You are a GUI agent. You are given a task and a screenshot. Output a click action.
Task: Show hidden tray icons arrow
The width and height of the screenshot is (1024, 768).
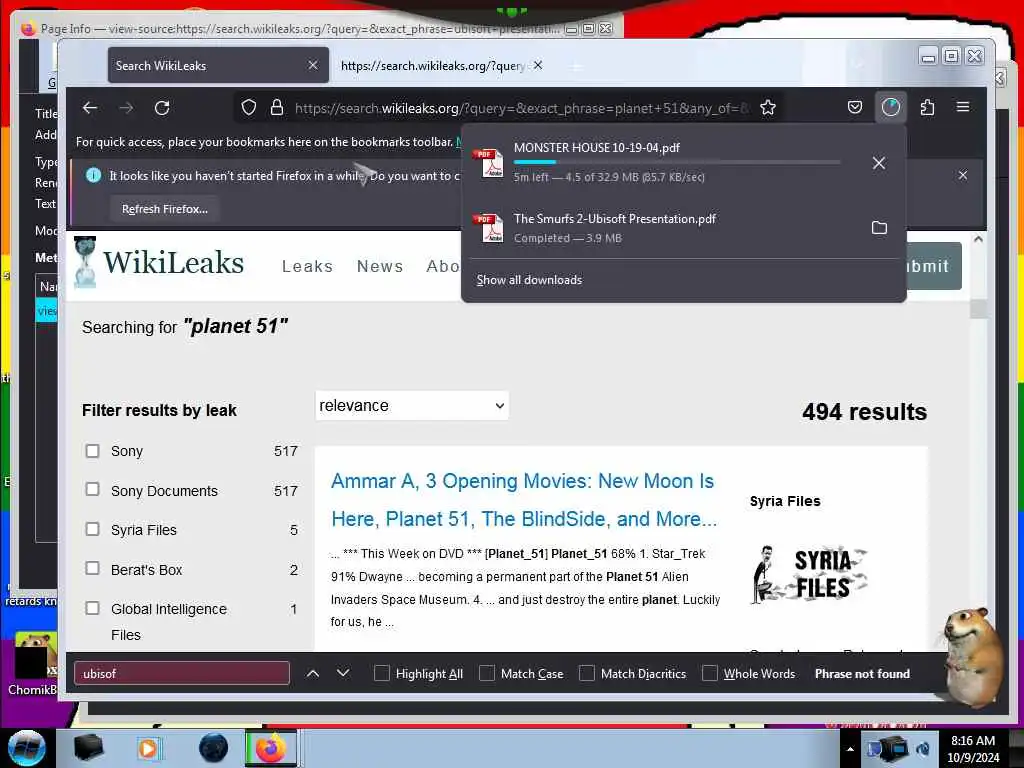coord(850,749)
